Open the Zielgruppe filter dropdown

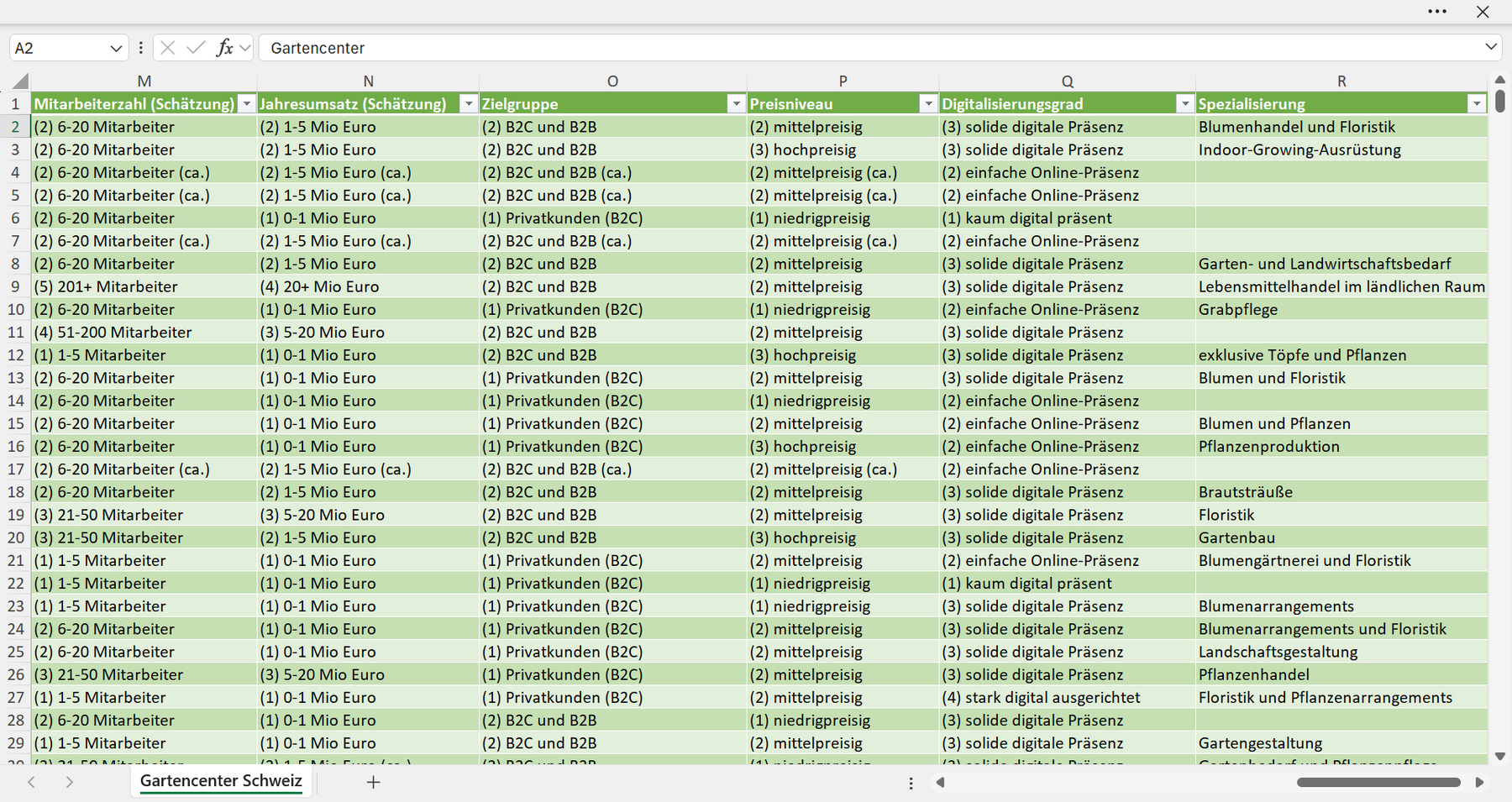tap(737, 104)
